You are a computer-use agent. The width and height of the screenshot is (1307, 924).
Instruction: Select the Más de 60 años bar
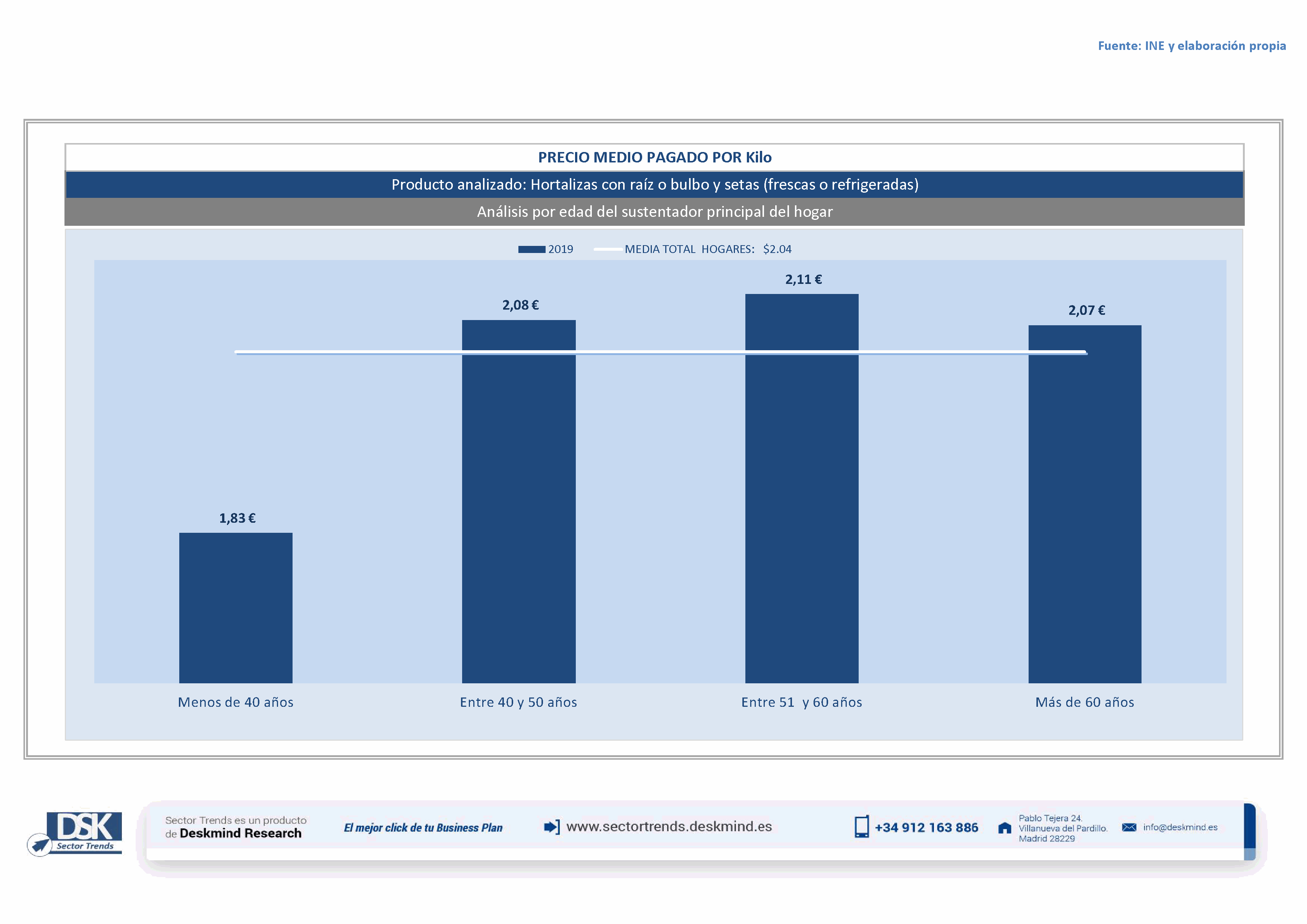[x=1085, y=512]
